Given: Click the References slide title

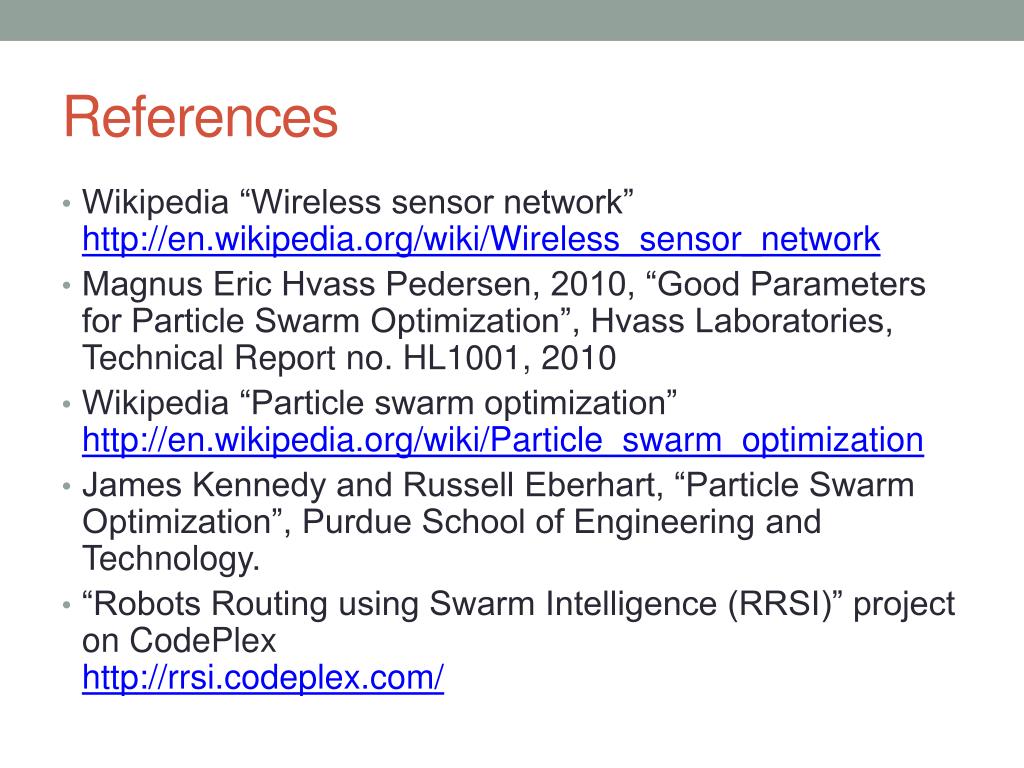Looking at the screenshot, I should (200, 117).
